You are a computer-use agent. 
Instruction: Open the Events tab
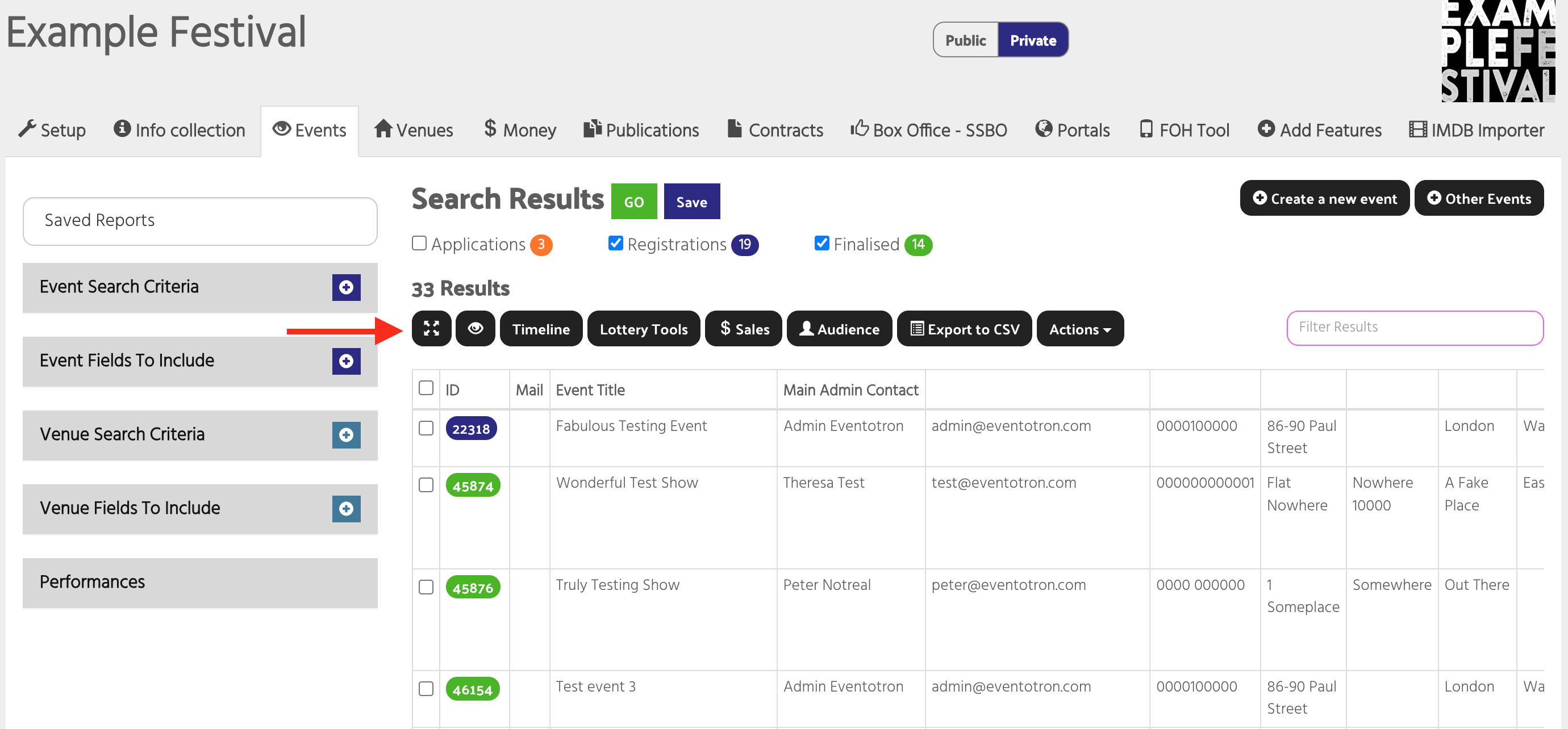tap(309, 129)
